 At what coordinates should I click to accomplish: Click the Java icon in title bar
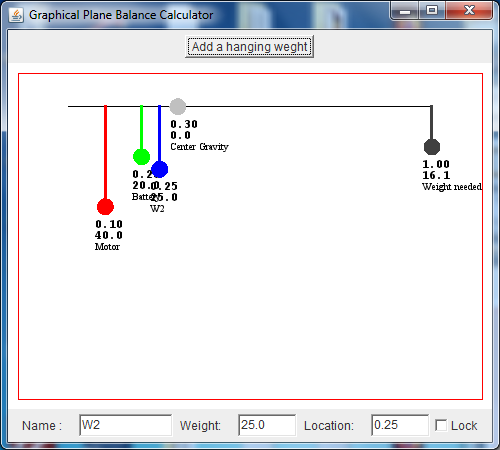click(16, 15)
